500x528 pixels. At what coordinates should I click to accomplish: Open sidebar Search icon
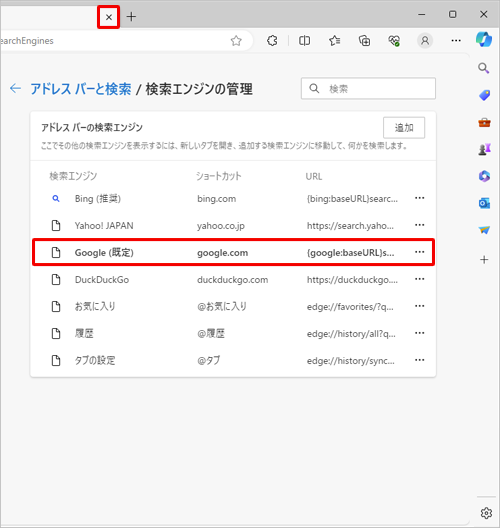484,68
